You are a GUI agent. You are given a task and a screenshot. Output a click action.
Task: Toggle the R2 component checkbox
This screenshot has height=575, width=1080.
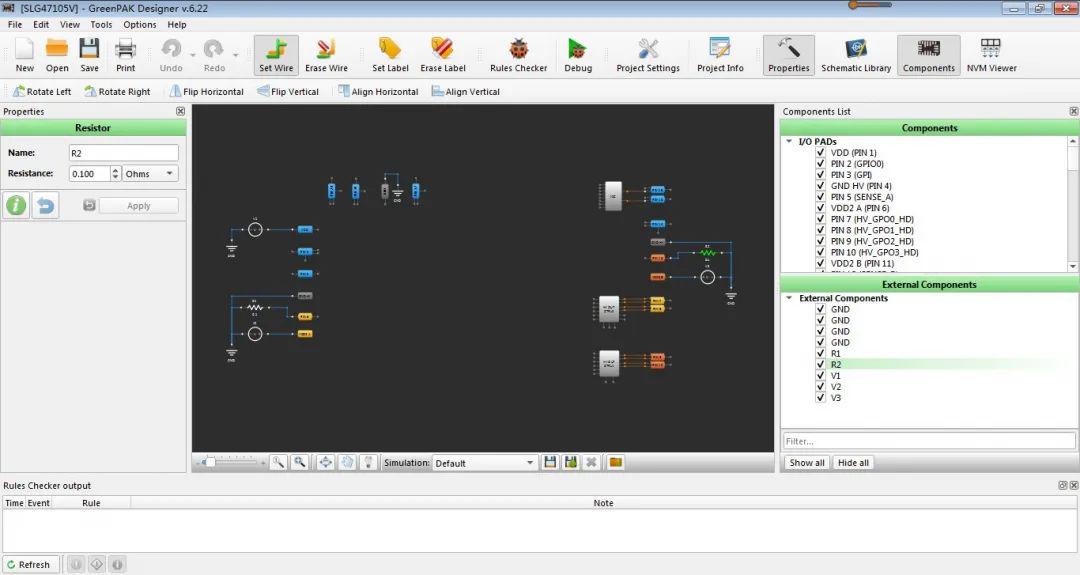click(x=820, y=364)
